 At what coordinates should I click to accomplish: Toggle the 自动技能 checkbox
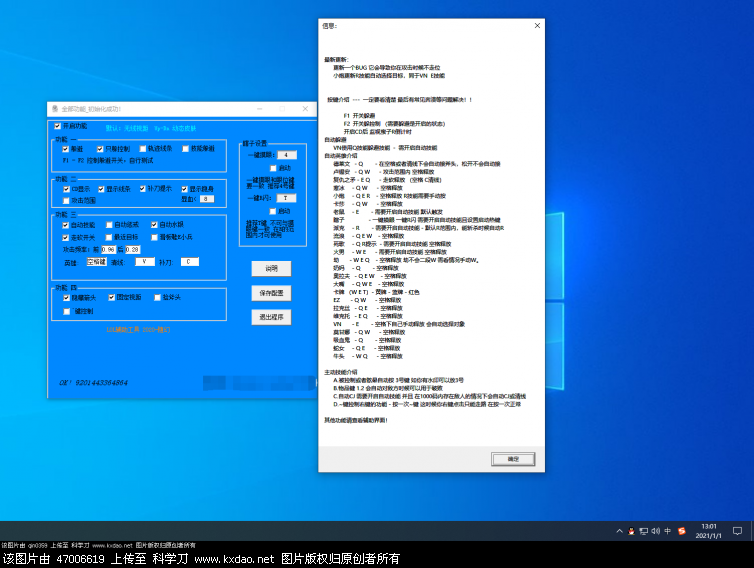[x=65, y=225]
